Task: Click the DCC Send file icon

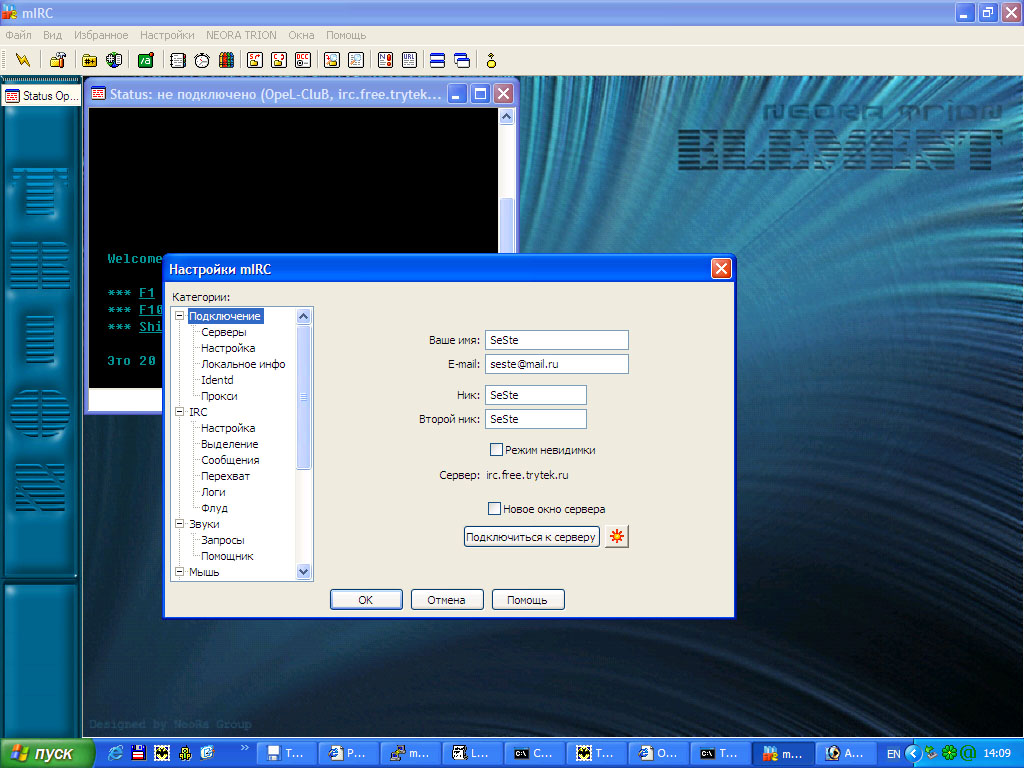Action: (255, 60)
